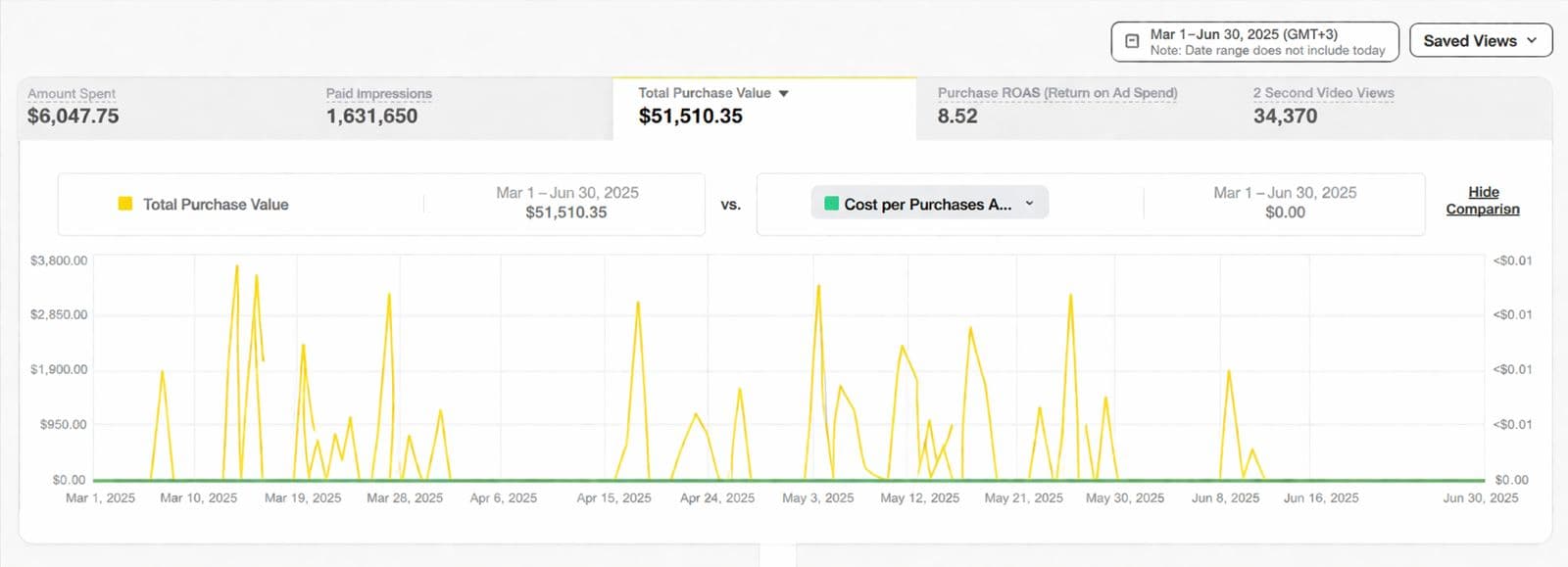Select the Purchase ROAS metric tab
This screenshot has width=1568, height=567.
pos(1056,106)
